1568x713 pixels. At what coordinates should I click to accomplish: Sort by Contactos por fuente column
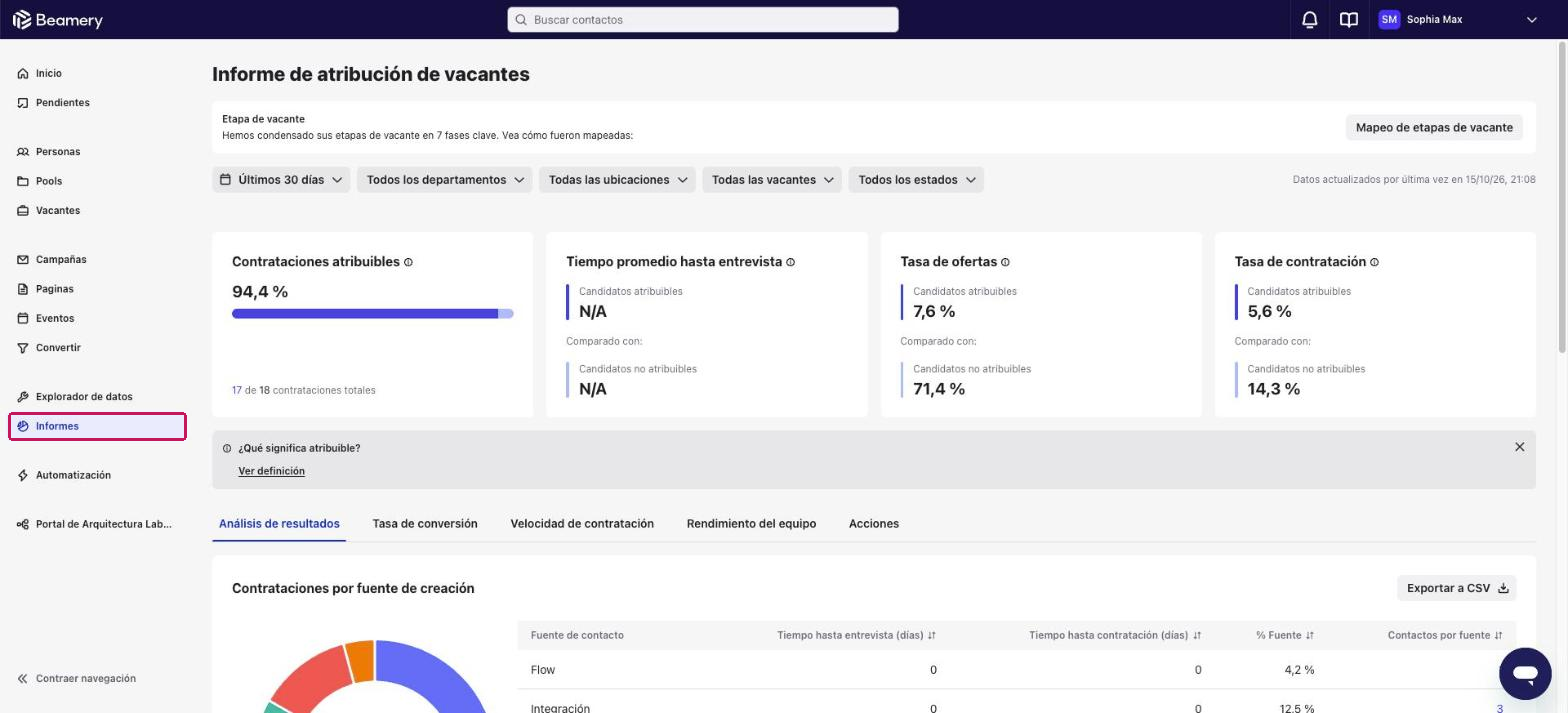point(1445,635)
